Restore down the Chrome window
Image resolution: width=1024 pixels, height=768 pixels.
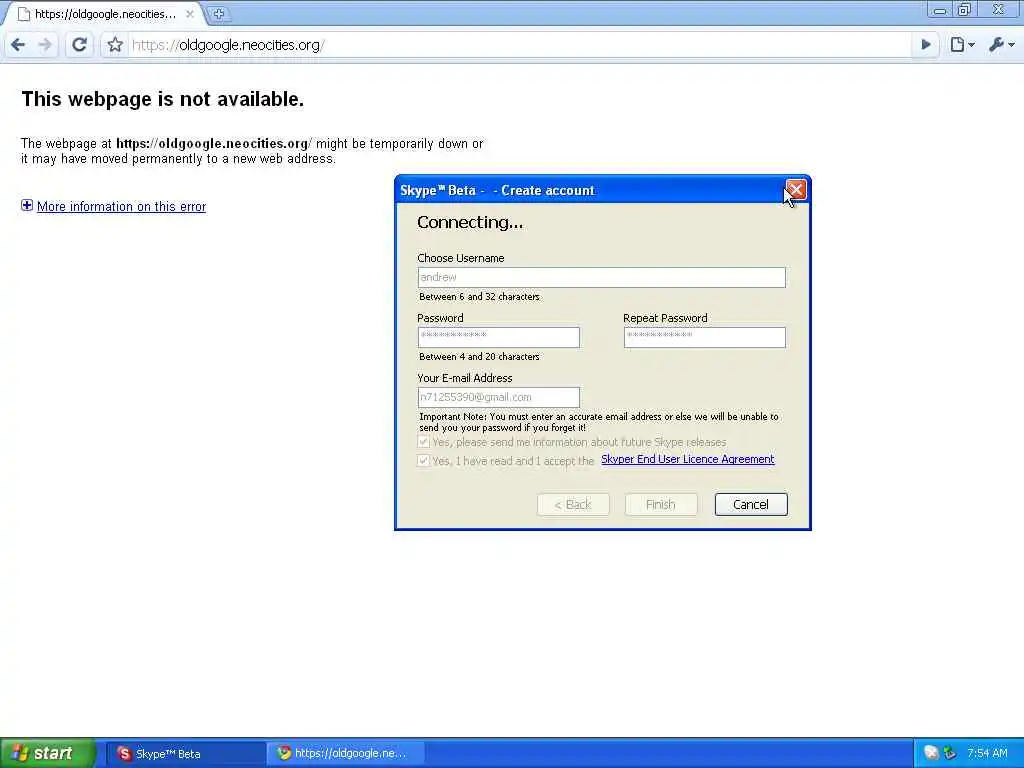[964, 10]
